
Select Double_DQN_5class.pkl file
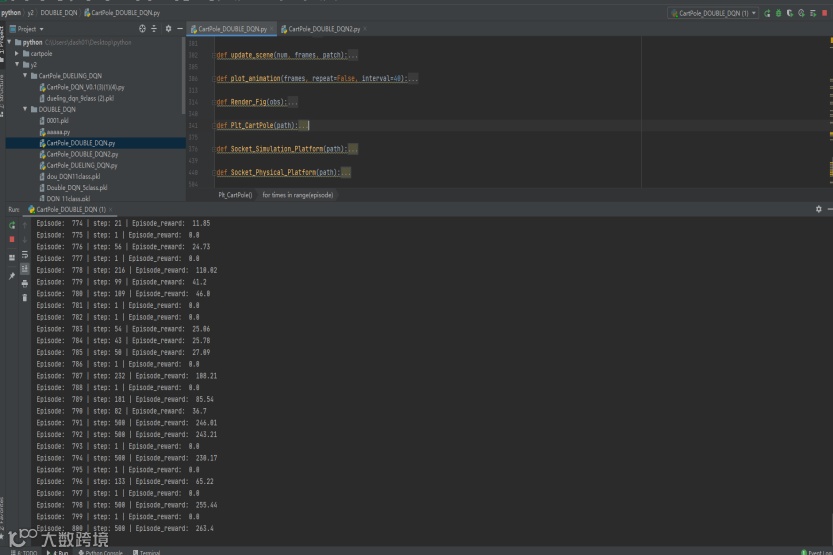tap(73, 187)
